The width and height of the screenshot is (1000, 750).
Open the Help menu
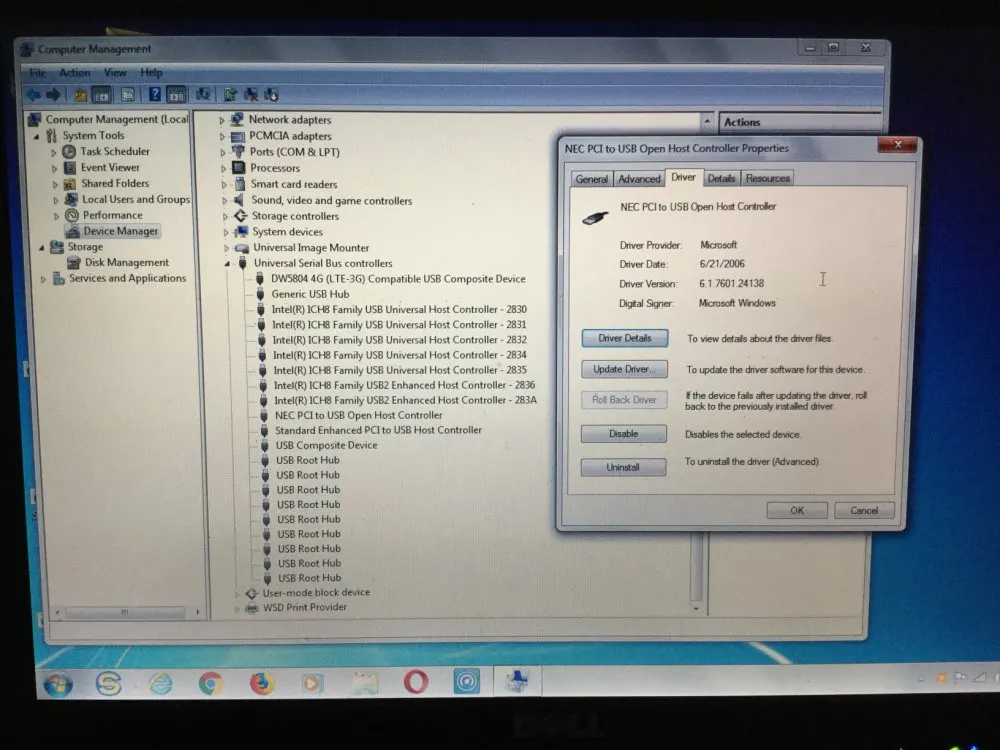(151, 73)
